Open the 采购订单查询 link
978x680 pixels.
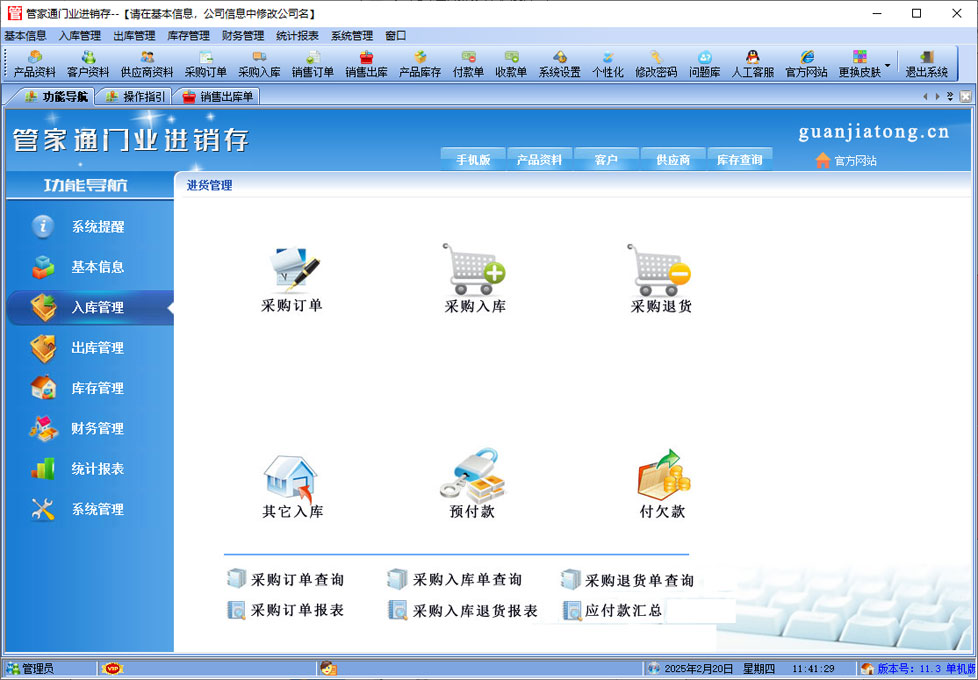pos(297,580)
